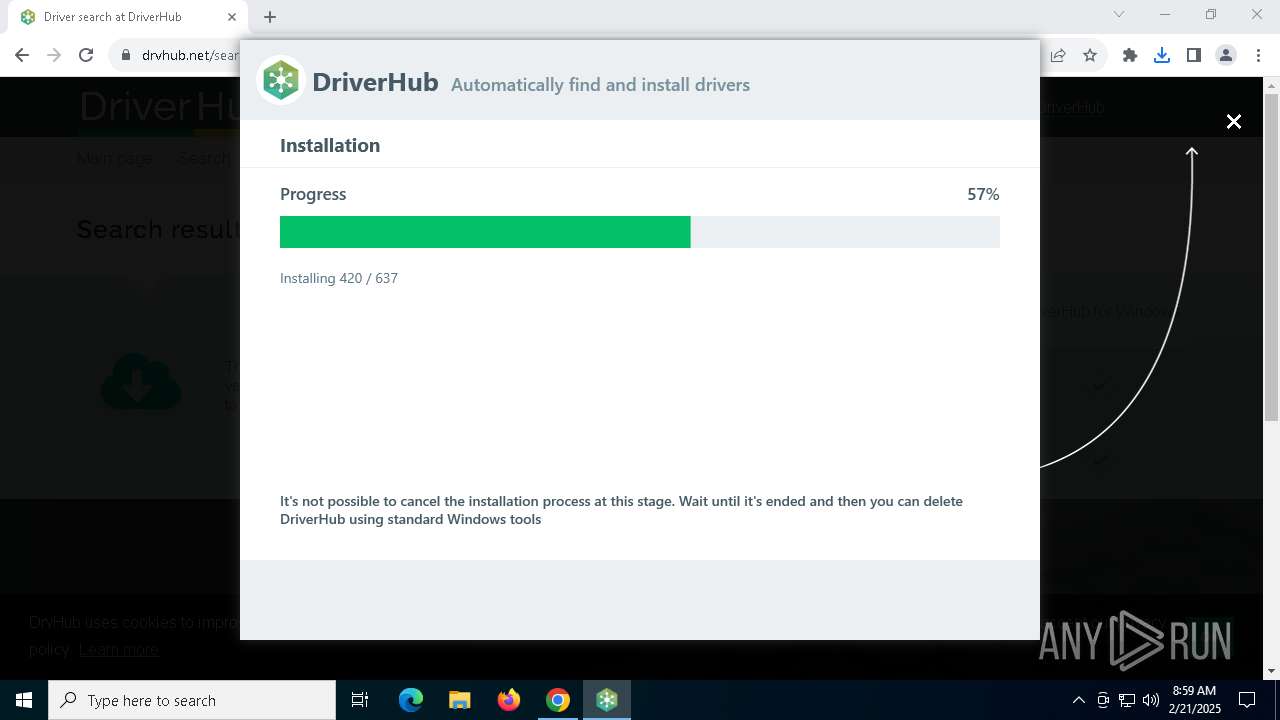Reload the drvhub.net page

click(x=86, y=55)
